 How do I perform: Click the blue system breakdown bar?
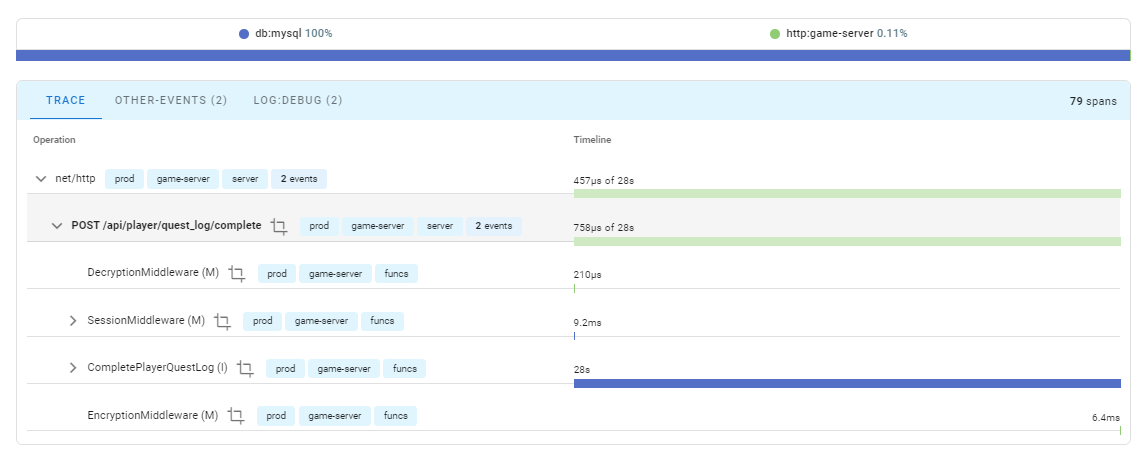click(x=573, y=55)
